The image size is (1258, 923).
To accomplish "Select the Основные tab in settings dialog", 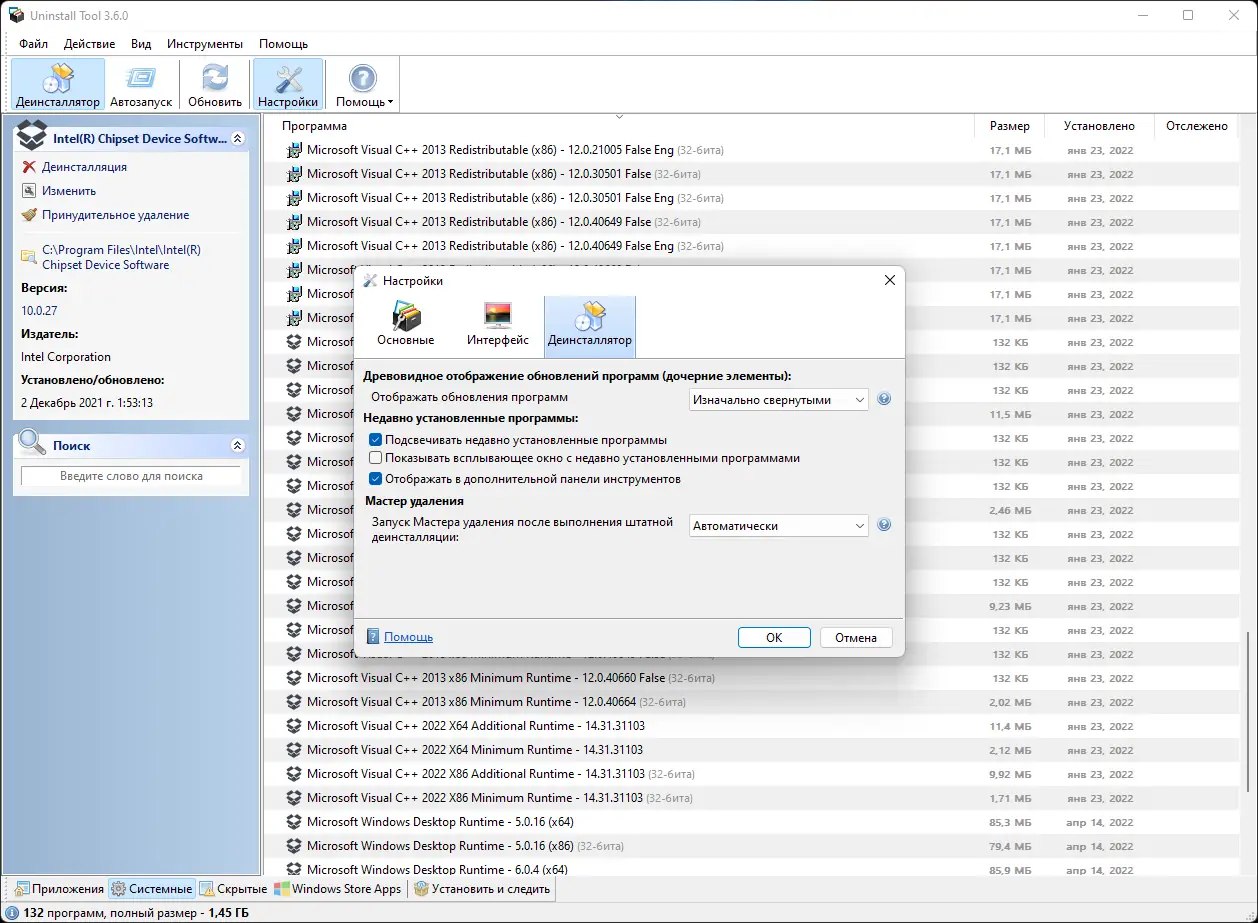I will (x=406, y=324).
